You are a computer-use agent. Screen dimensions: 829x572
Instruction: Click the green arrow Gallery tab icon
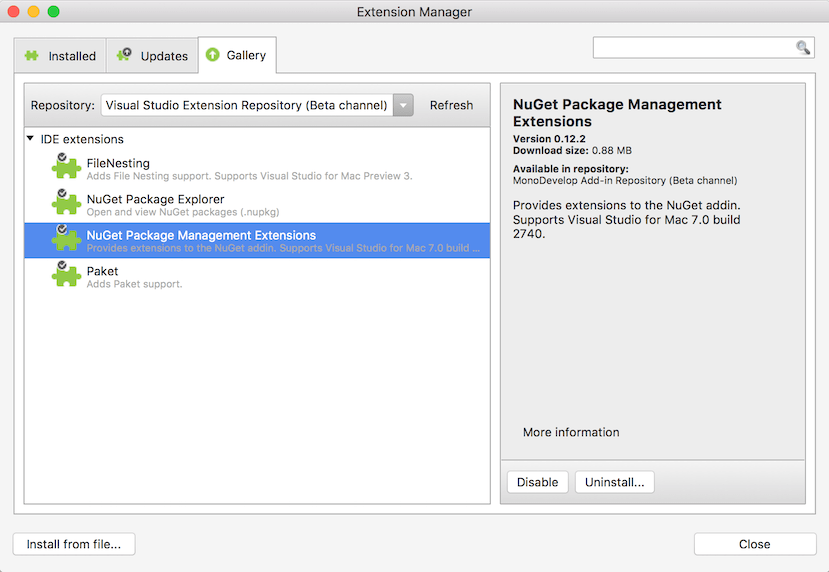click(213, 54)
